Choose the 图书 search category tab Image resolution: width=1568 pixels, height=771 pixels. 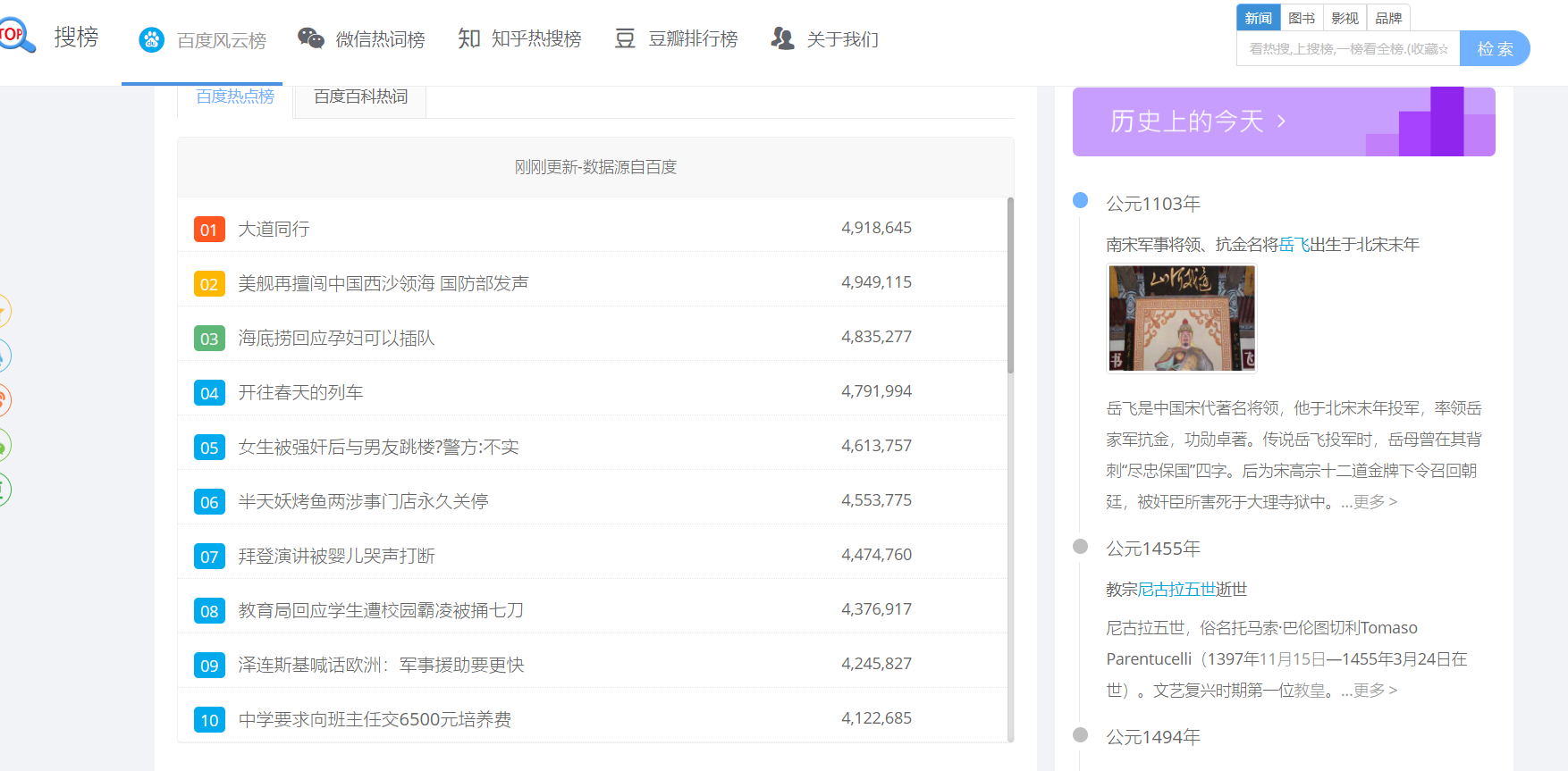click(x=1302, y=18)
